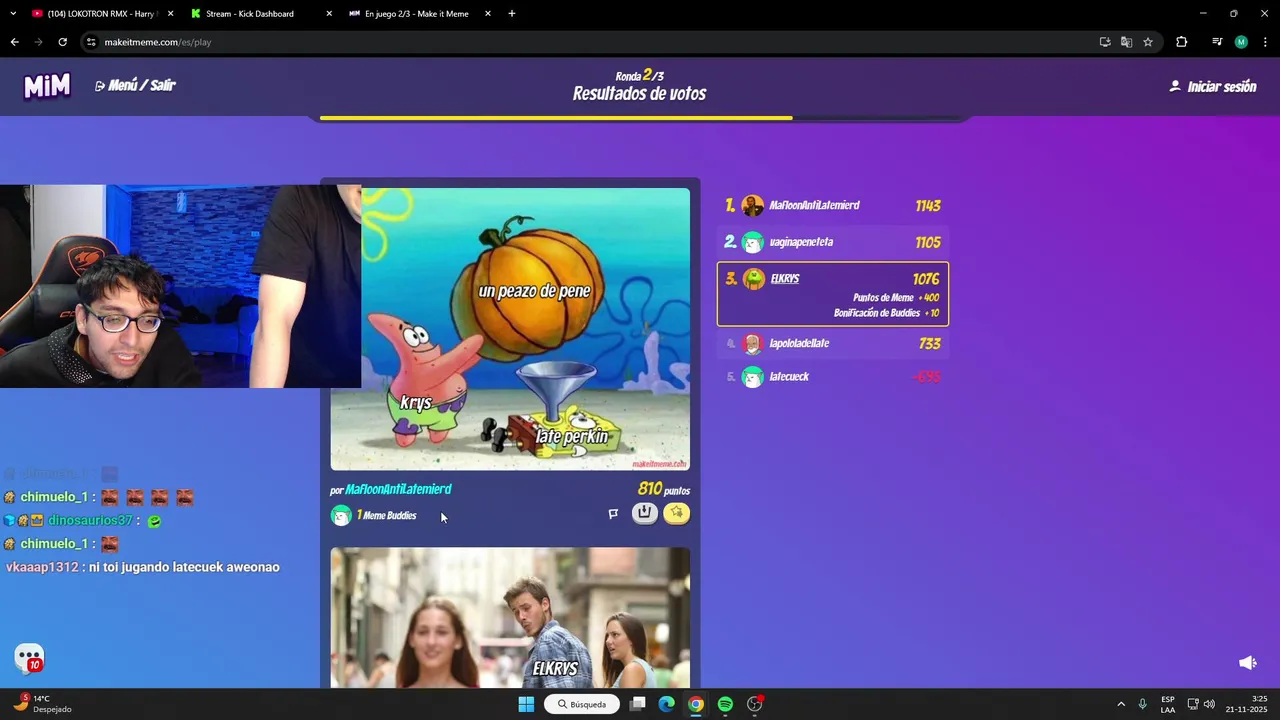Select vaginapeneteta in leaderboard
Viewport: 1280px width, 720px height.
tap(833, 242)
